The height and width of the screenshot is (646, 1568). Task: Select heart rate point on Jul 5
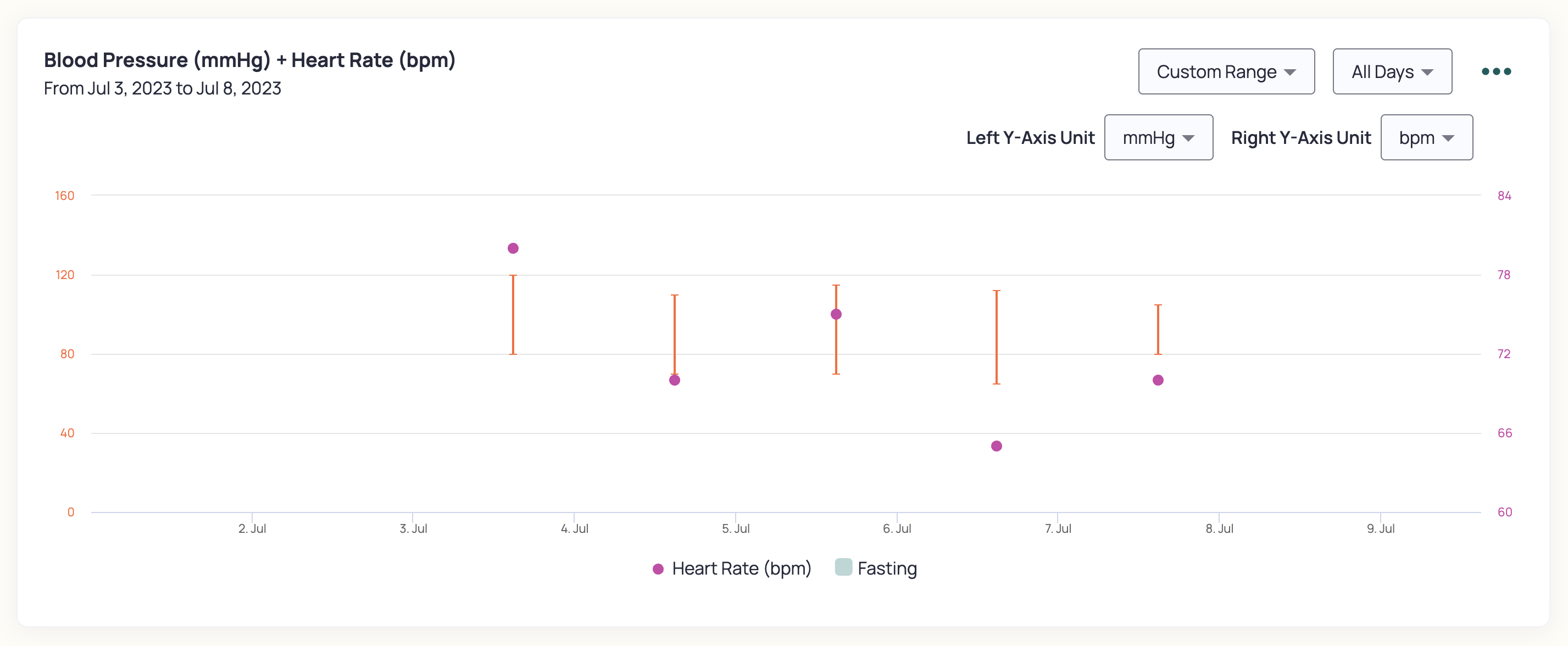pos(836,315)
